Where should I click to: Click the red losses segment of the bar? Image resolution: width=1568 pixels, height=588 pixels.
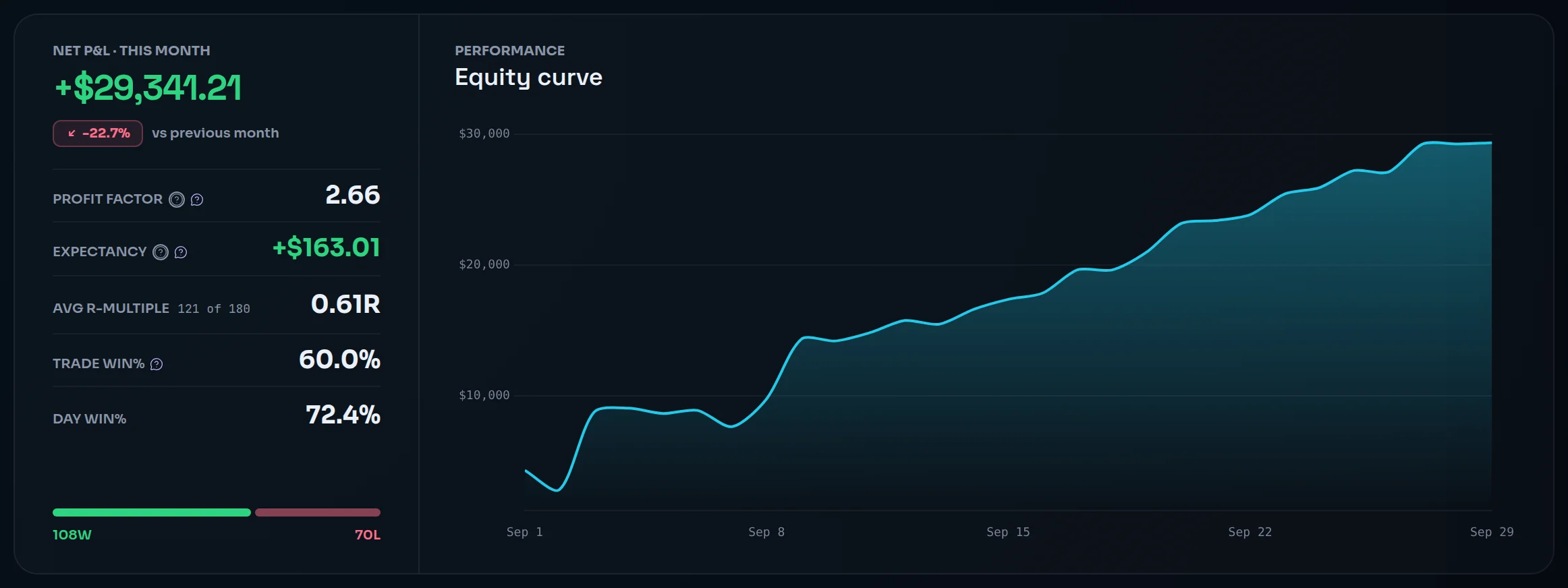[x=318, y=512]
